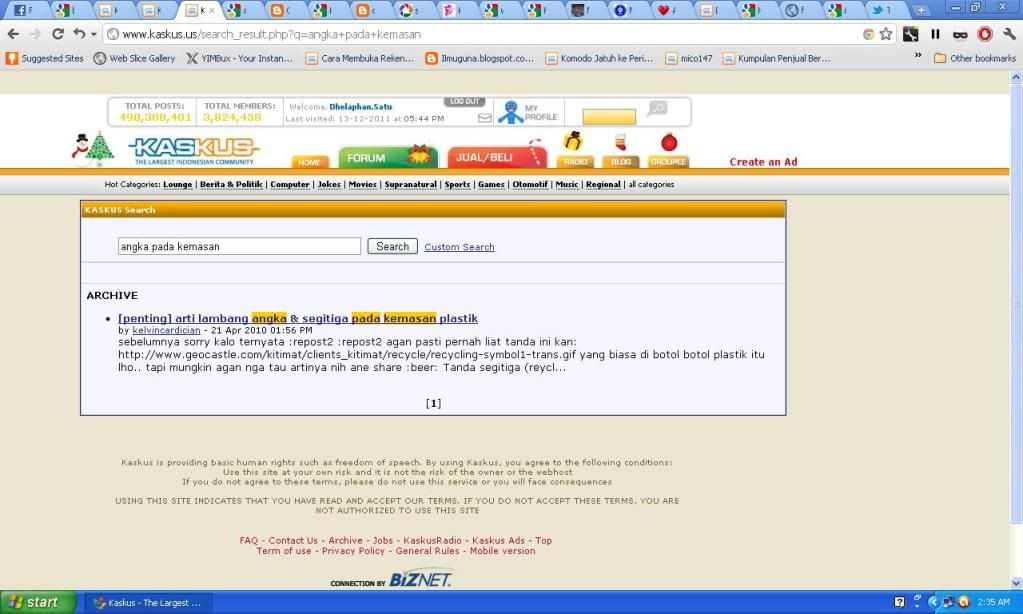Click the Search button
The height and width of the screenshot is (614, 1023).
(x=392, y=246)
